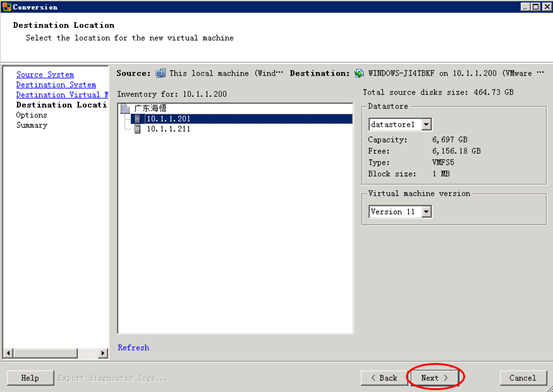Click the Destination Location step label
This screenshot has height=392, width=553.
(61, 105)
